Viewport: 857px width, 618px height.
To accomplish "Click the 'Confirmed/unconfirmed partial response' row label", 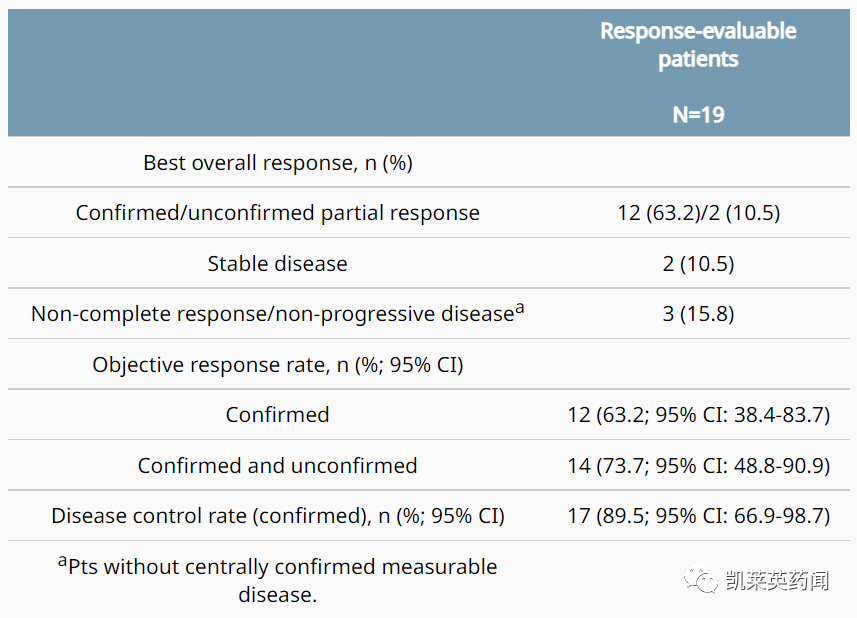I will point(278,213).
